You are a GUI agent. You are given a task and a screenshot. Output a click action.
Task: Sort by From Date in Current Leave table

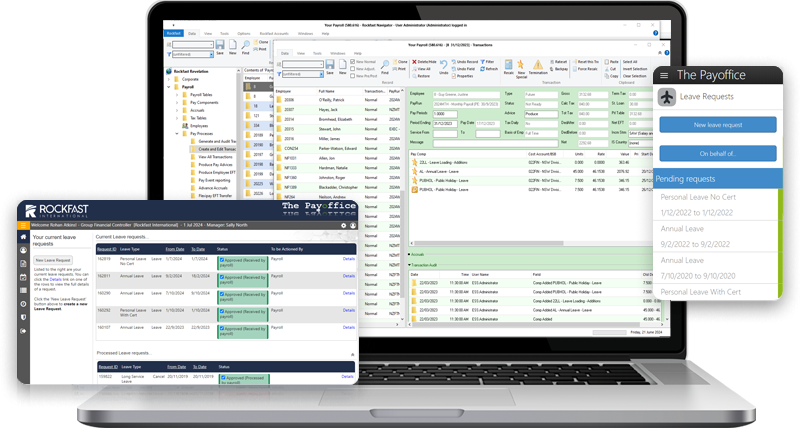coord(174,249)
